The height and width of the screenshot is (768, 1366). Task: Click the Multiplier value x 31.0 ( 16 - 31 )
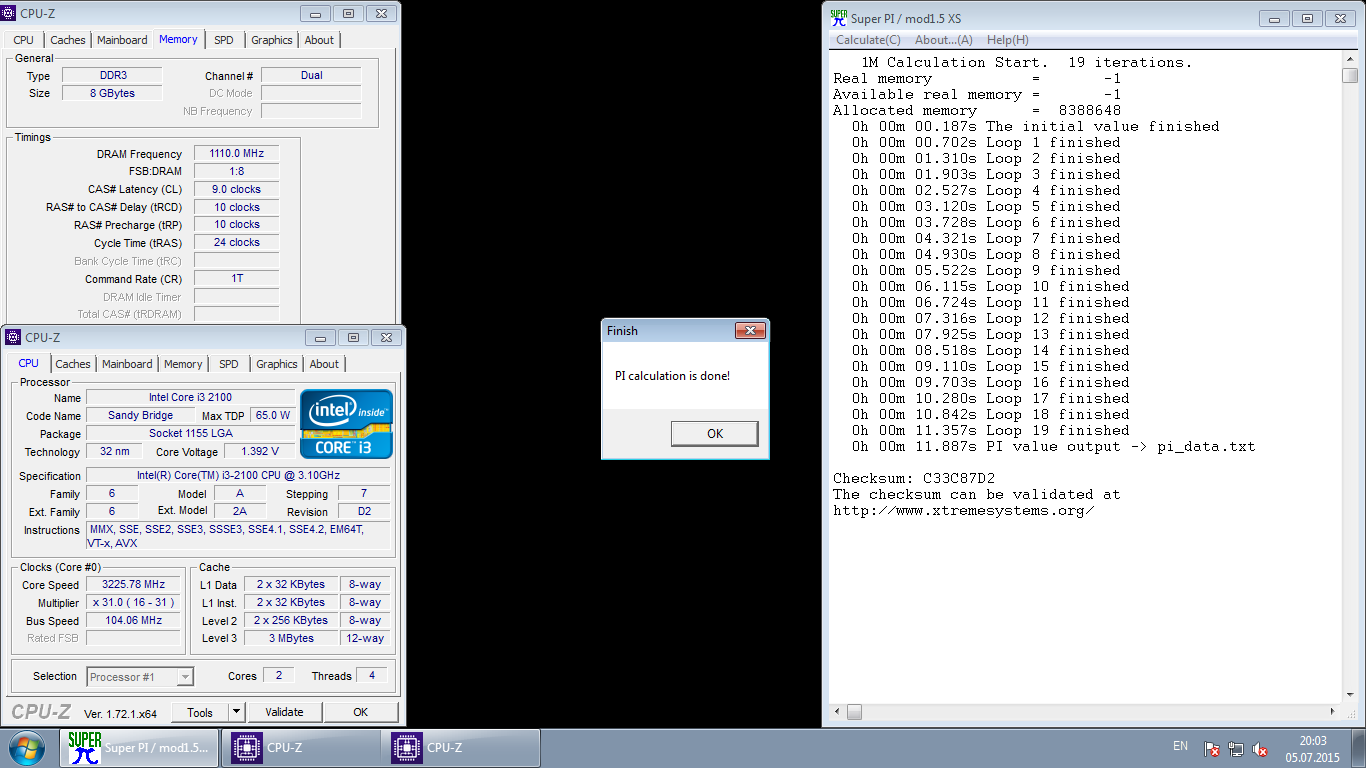pyautogui.click(x=133, y=603)
